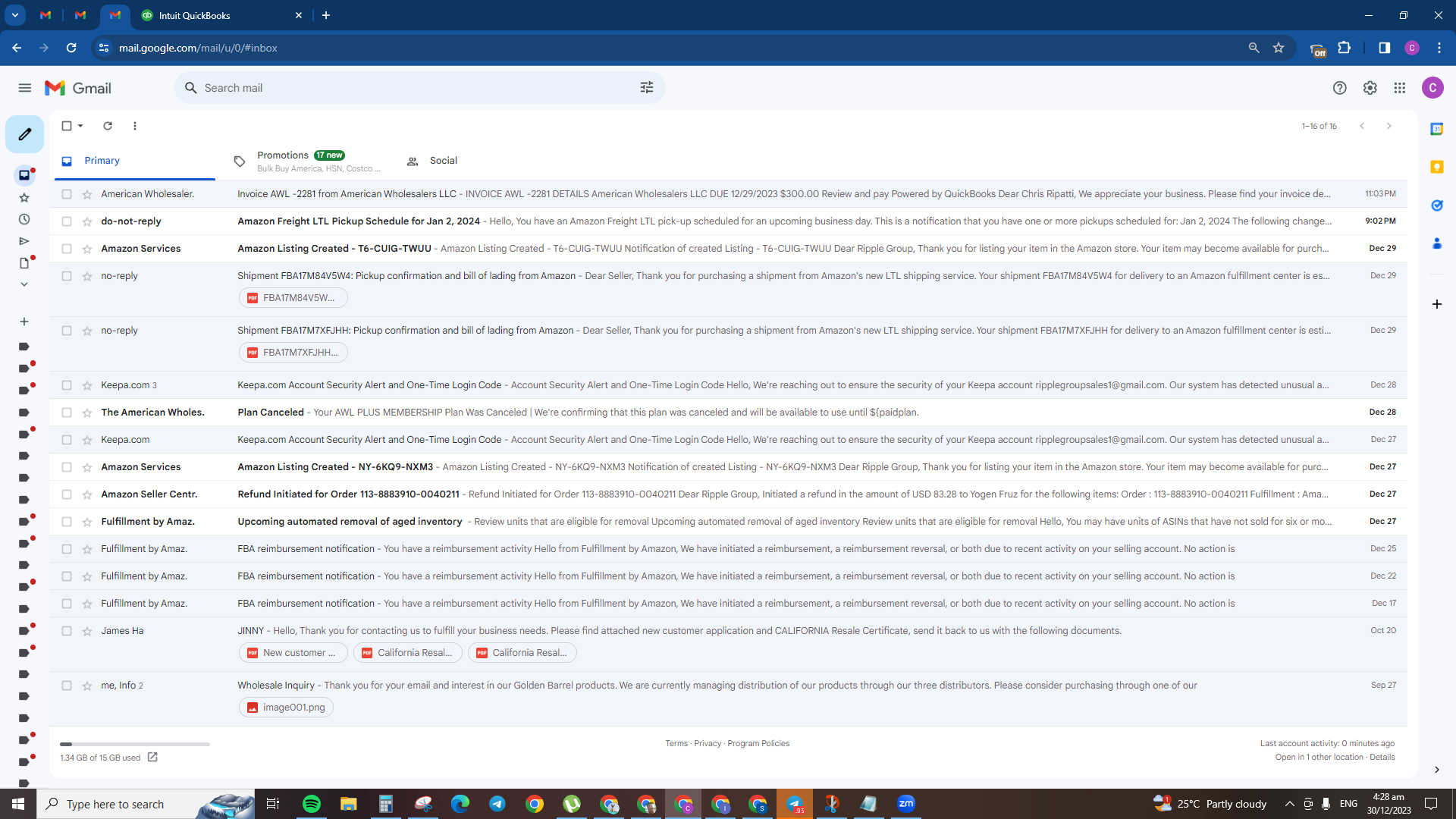The image size is (1456, 819).
Task: Open Spotify from the taskbar
Action: (311, 804)
